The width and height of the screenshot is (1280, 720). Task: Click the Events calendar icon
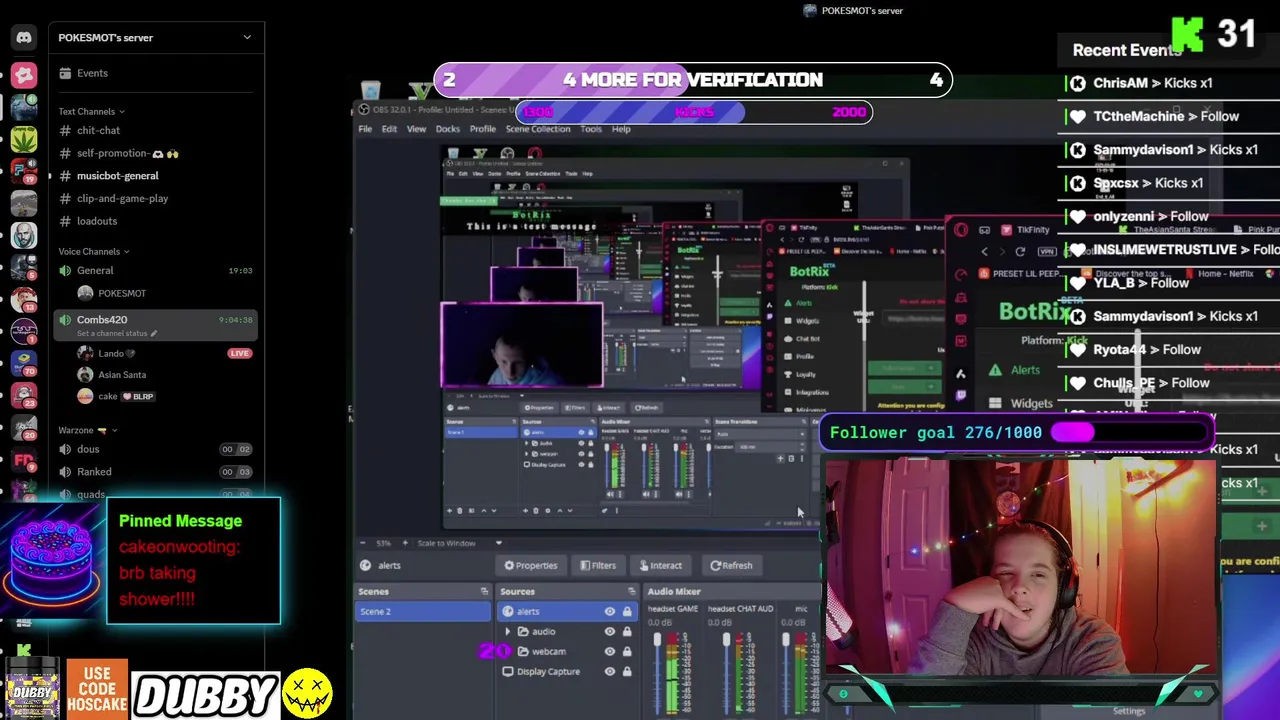tap(65, 73)
